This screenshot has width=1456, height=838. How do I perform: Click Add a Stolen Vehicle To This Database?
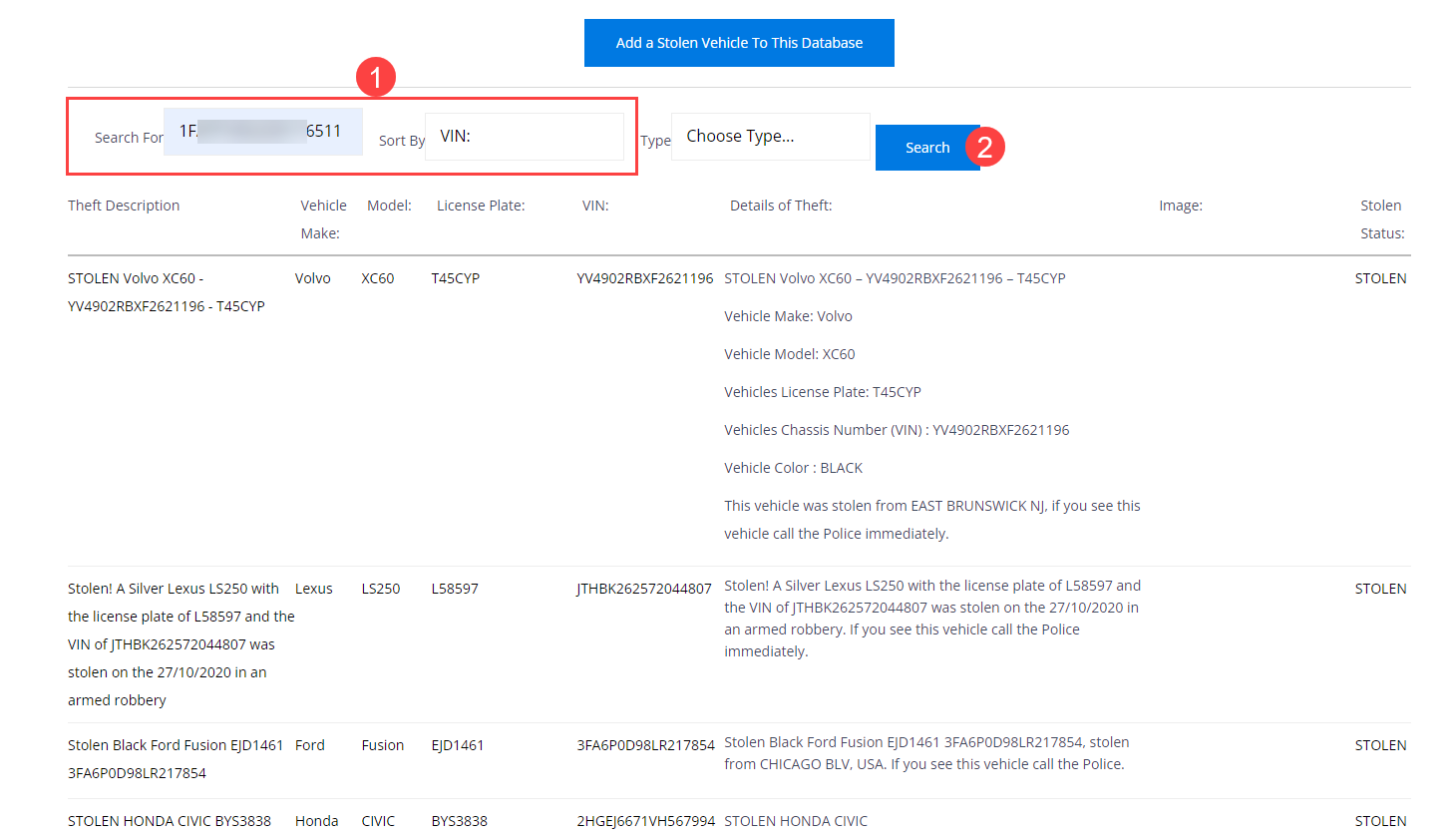coord(739,43)
